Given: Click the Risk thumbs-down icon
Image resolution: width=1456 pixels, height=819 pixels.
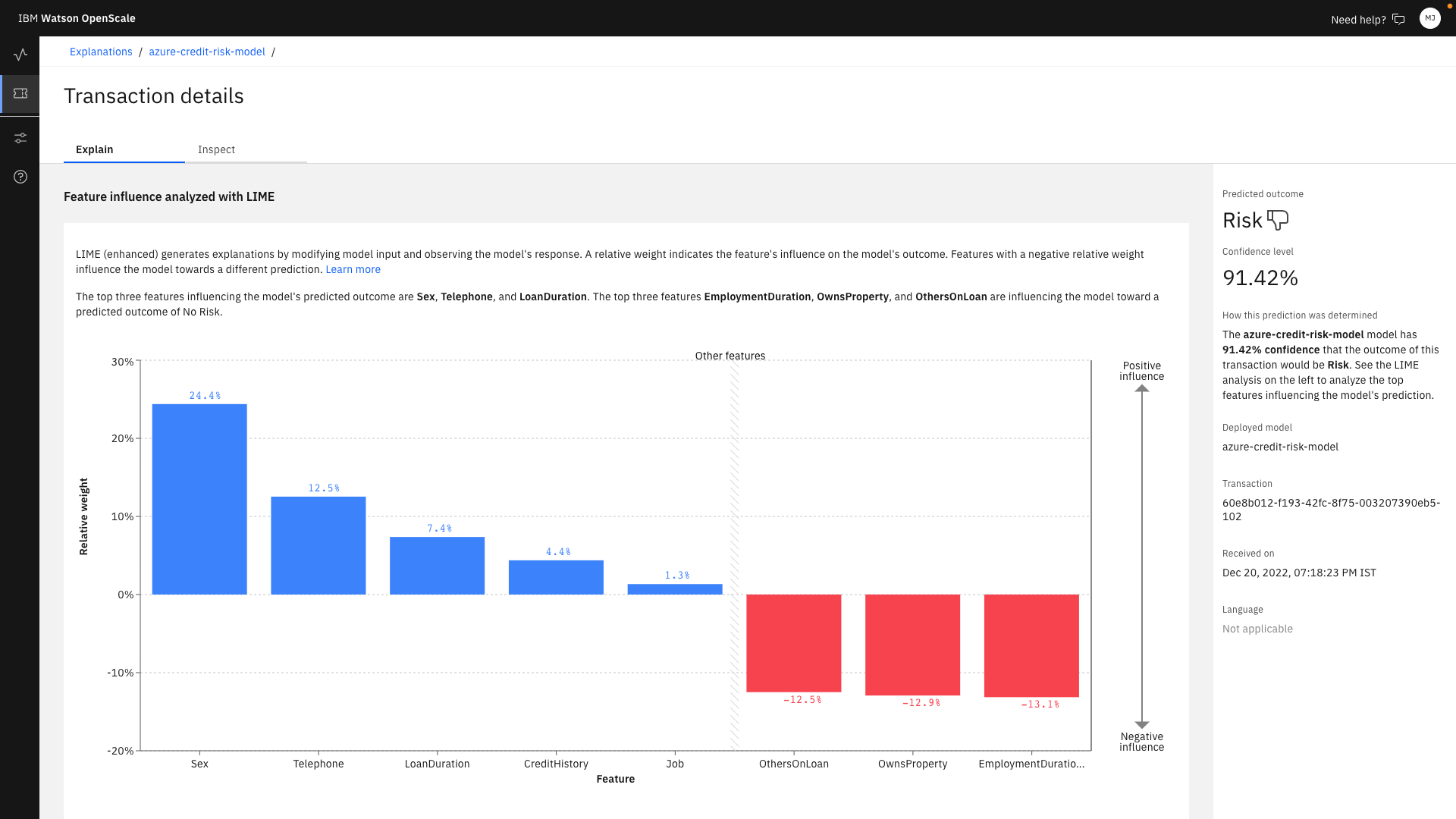Looking at the screenshot, I should pyautogui.click(x=1278, y=220).
